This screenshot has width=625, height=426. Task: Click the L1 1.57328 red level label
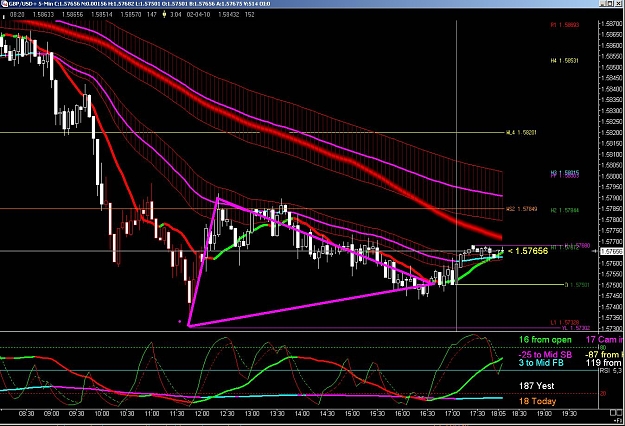click(x=565, y=322)
